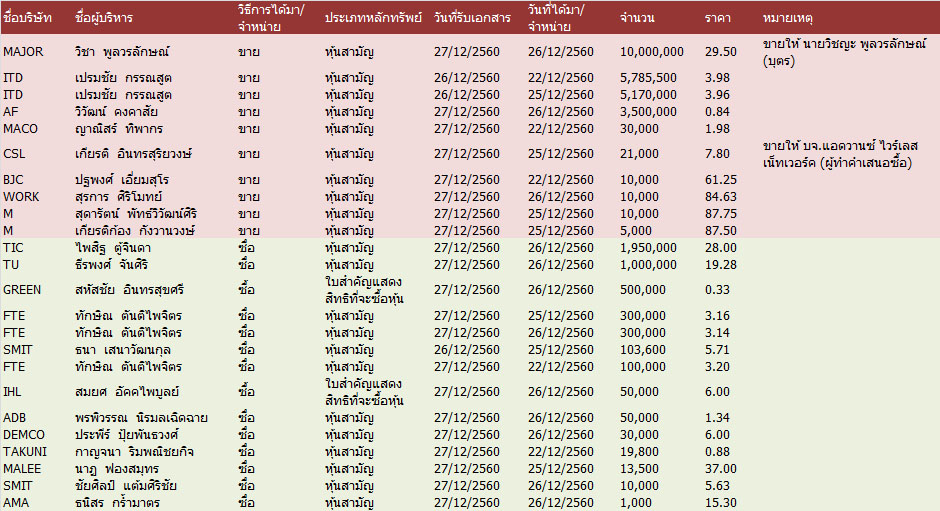Image resolution: width=940 pixels, height=511 pixels.
Task: Select the name สุรการ ศิริโมทย์
Action: coord(119,197)
